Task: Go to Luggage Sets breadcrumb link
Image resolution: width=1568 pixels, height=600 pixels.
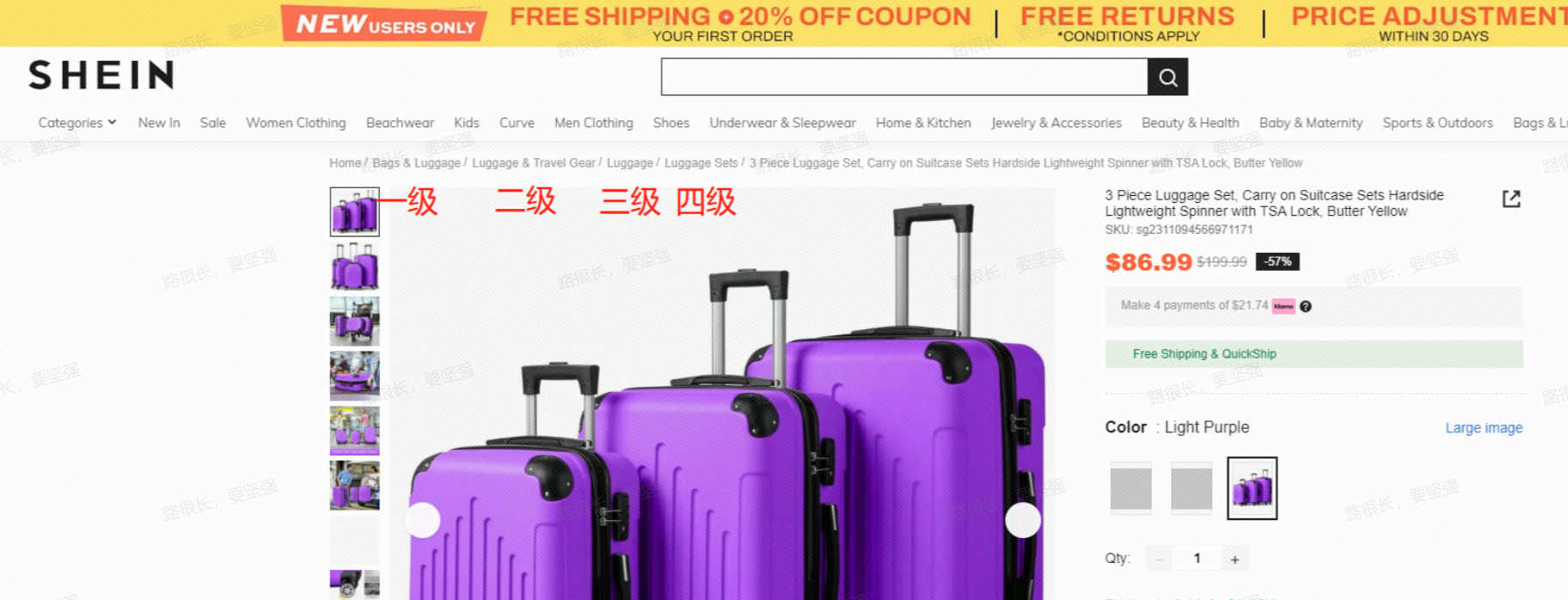Action: 701,163
